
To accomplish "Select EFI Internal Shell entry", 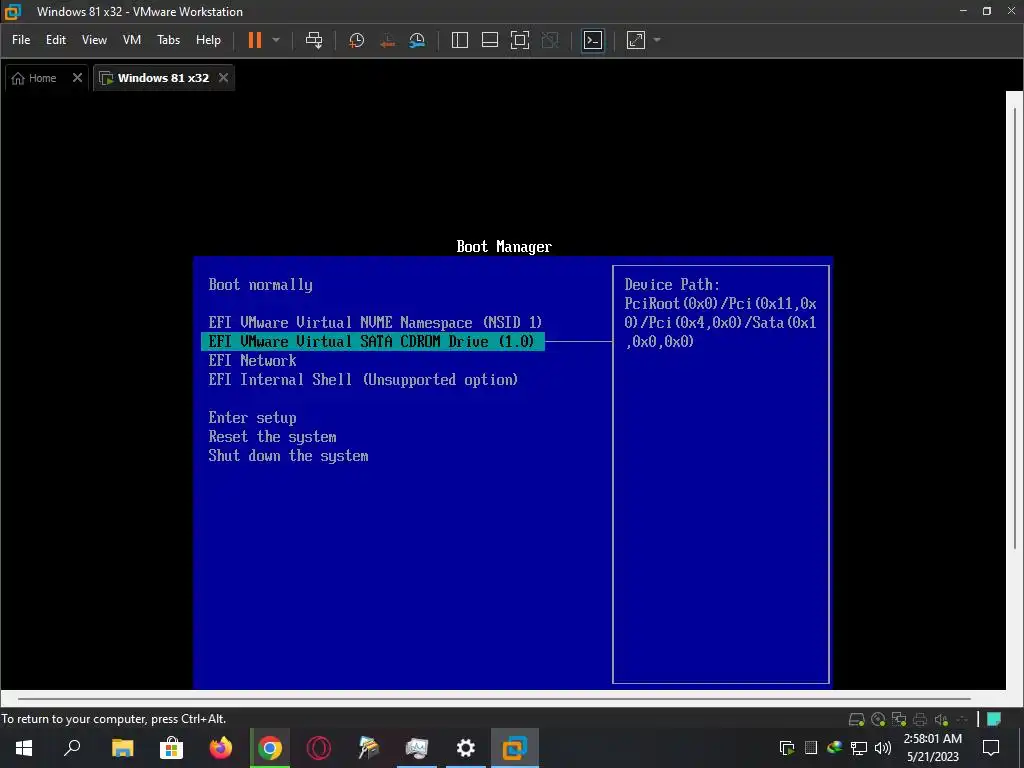I will 363,379.
